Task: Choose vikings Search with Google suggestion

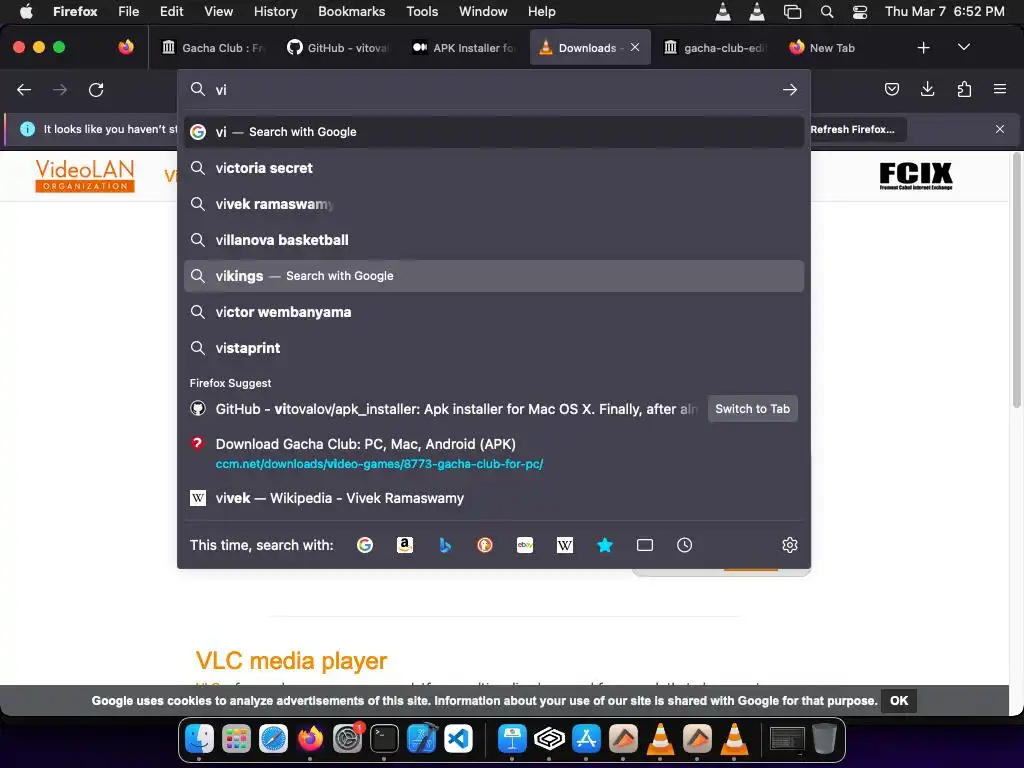Action: coord(494,276)
